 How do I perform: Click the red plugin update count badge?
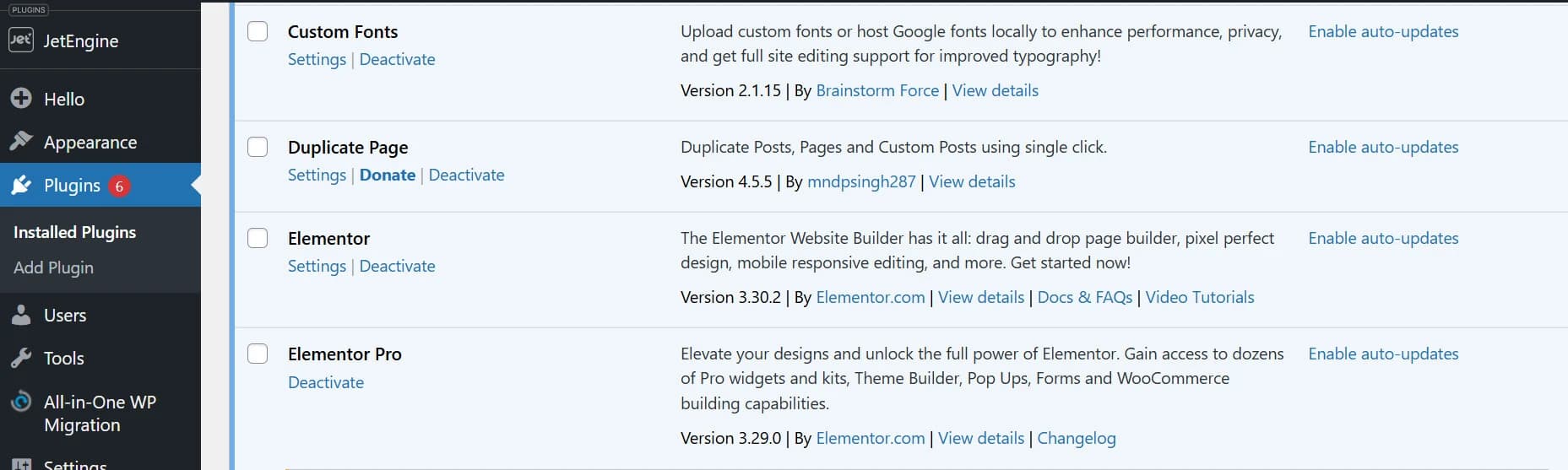tap(119, 186)
